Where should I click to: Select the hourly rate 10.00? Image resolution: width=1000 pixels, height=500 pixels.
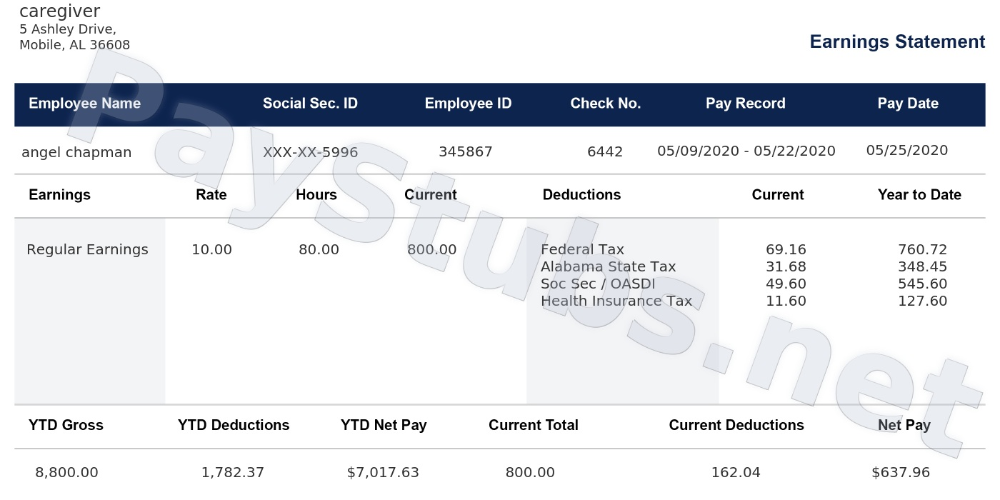(212, 249)
